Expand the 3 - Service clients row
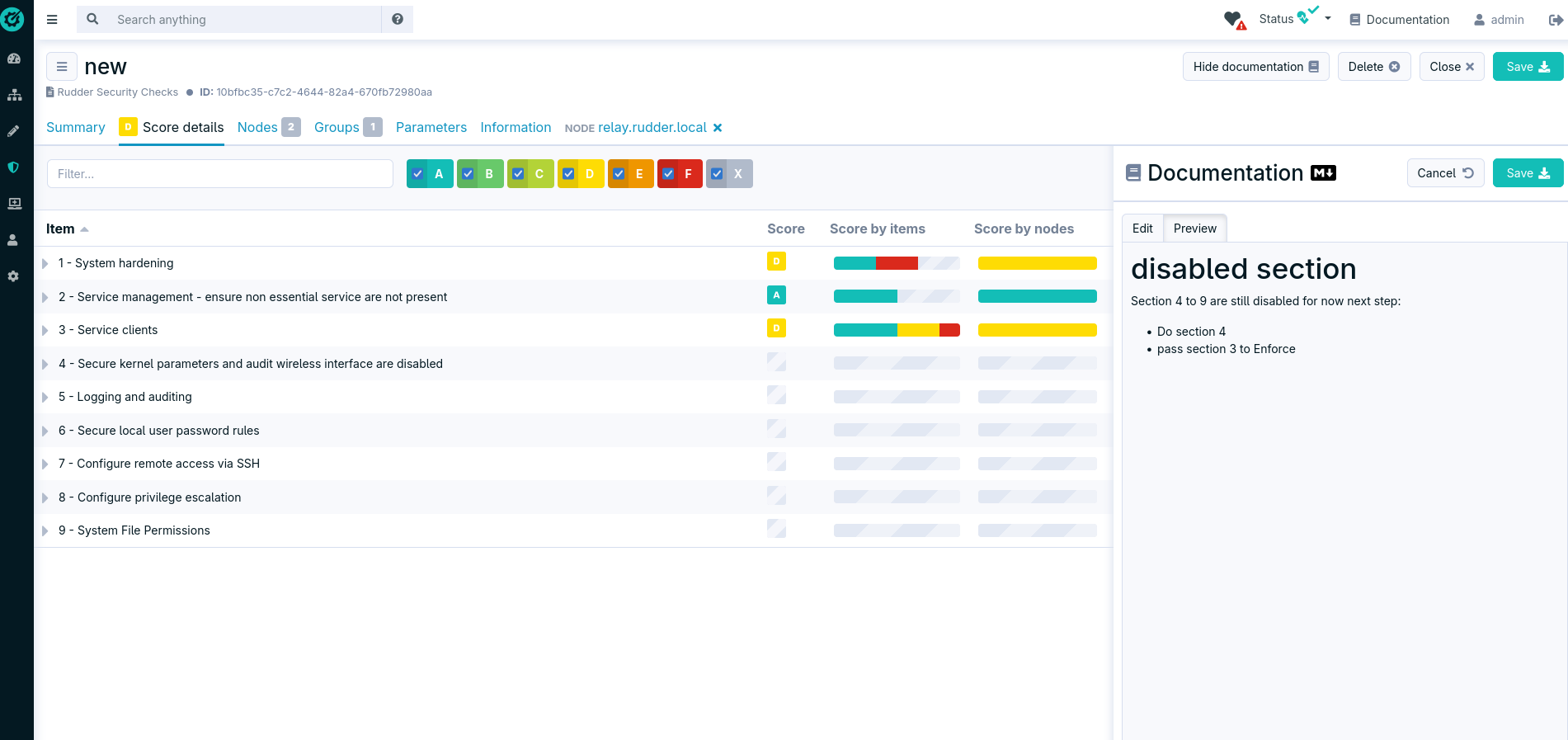The image size is (1568, 740). pos(45,330)
